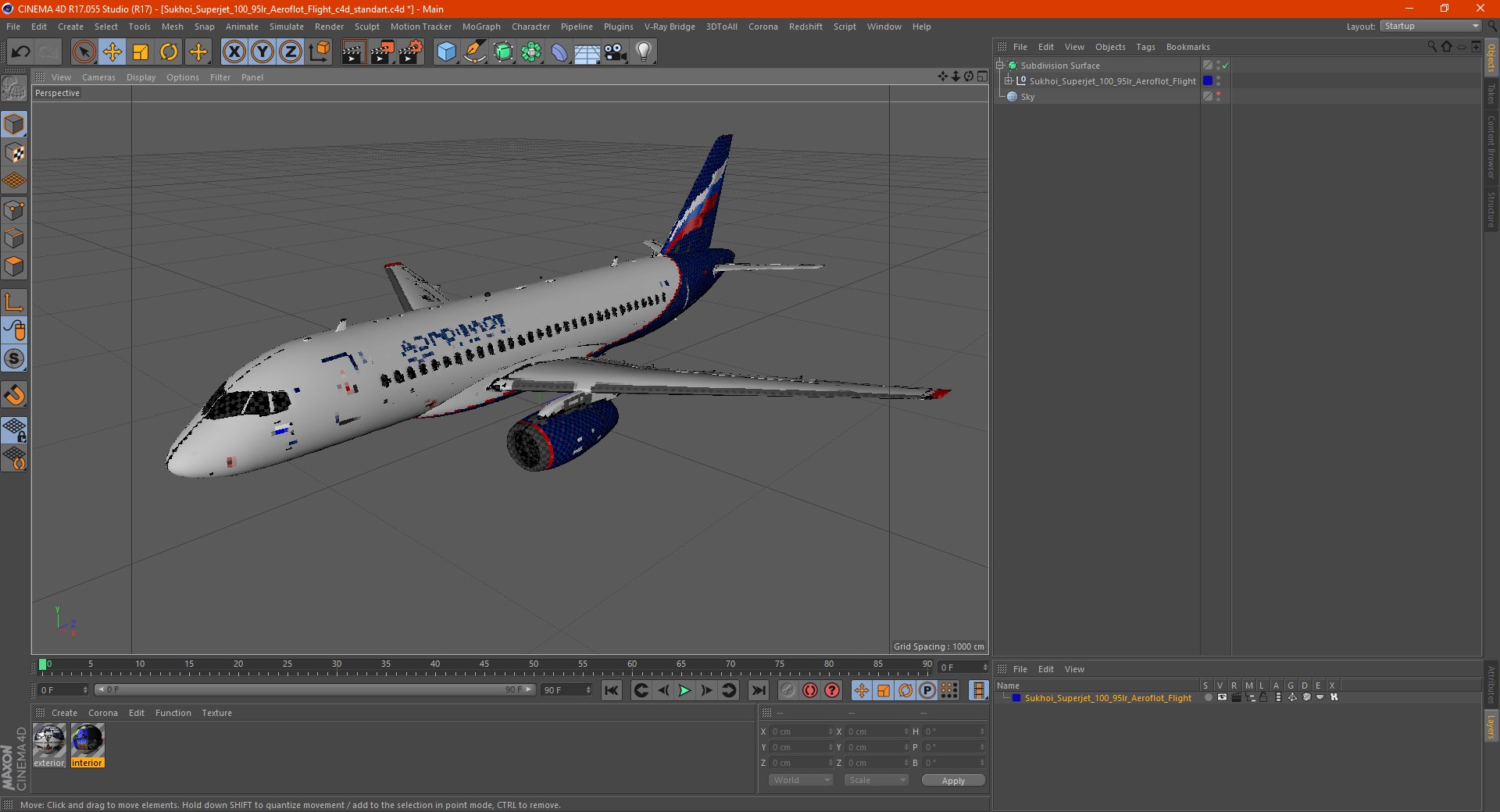Add a light object
1500x812 pixels.
pos(644,52)
